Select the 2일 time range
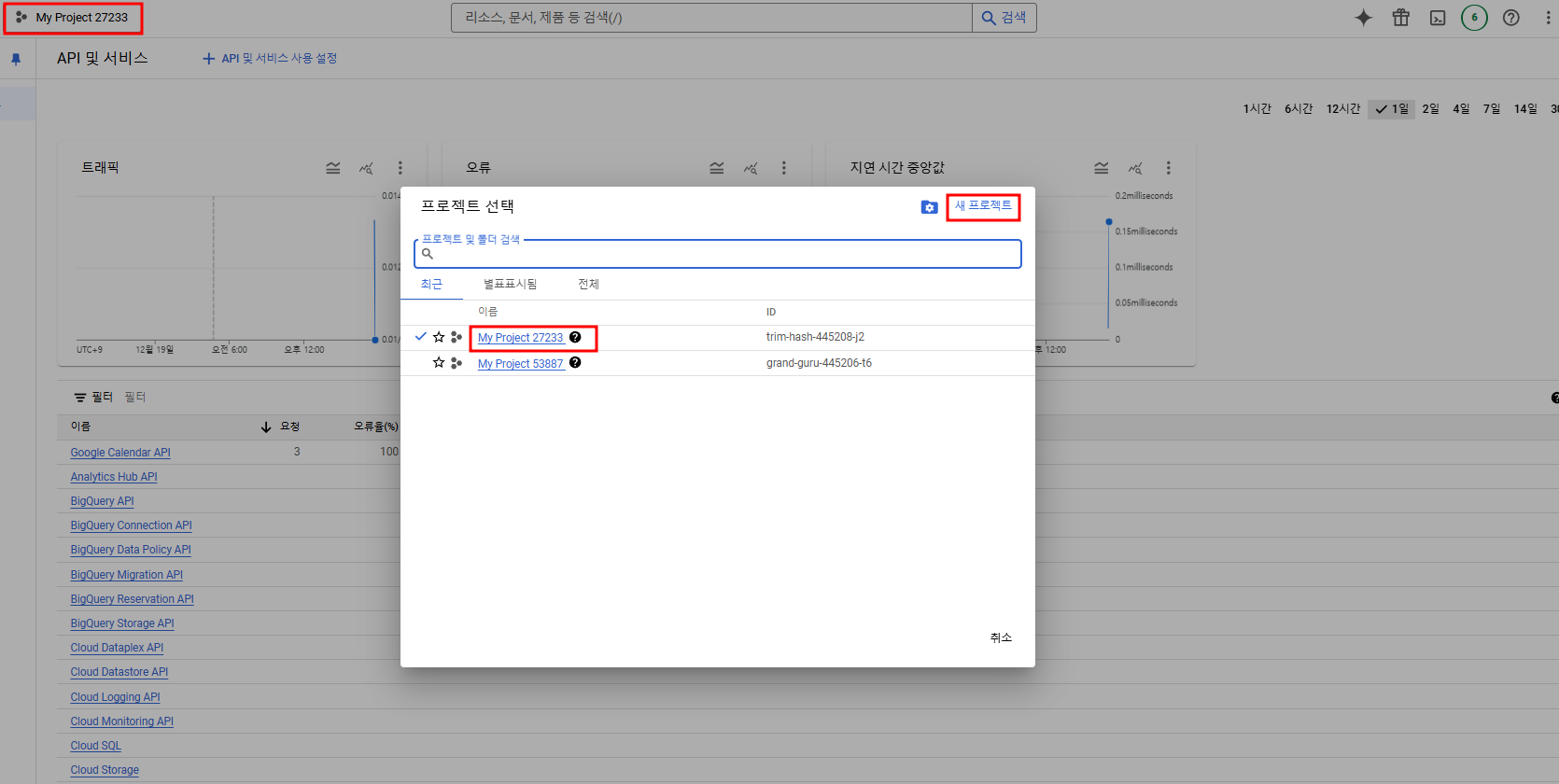This screenshot has width=1559, height=784. pyautogui.click(x=1430, y=109)
